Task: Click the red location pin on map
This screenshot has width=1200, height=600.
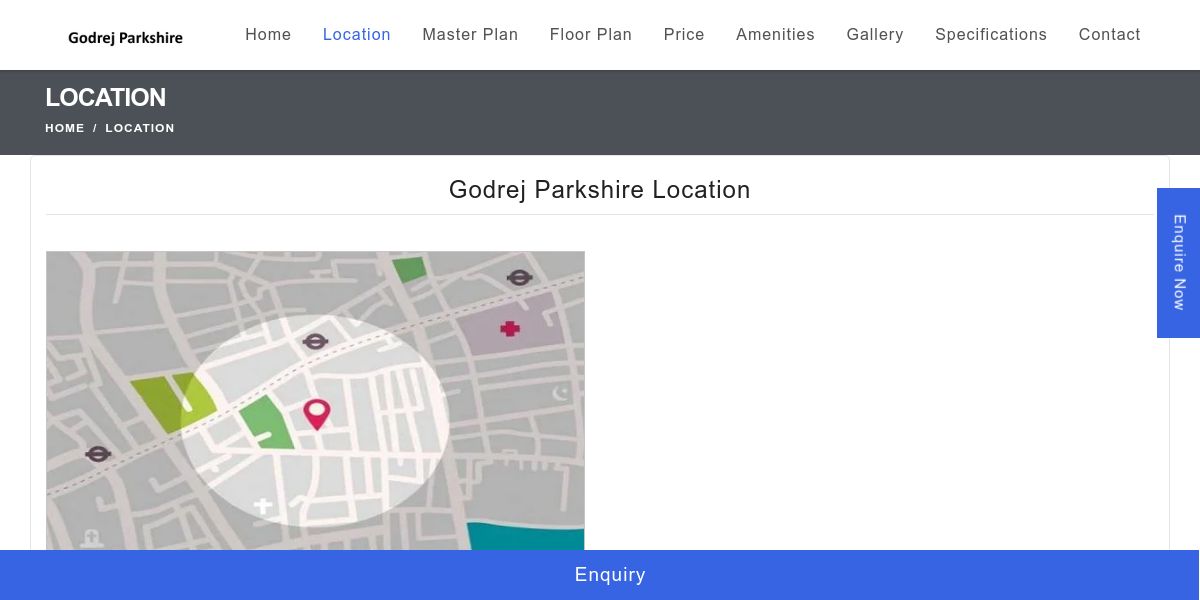Action: point(317,414)
